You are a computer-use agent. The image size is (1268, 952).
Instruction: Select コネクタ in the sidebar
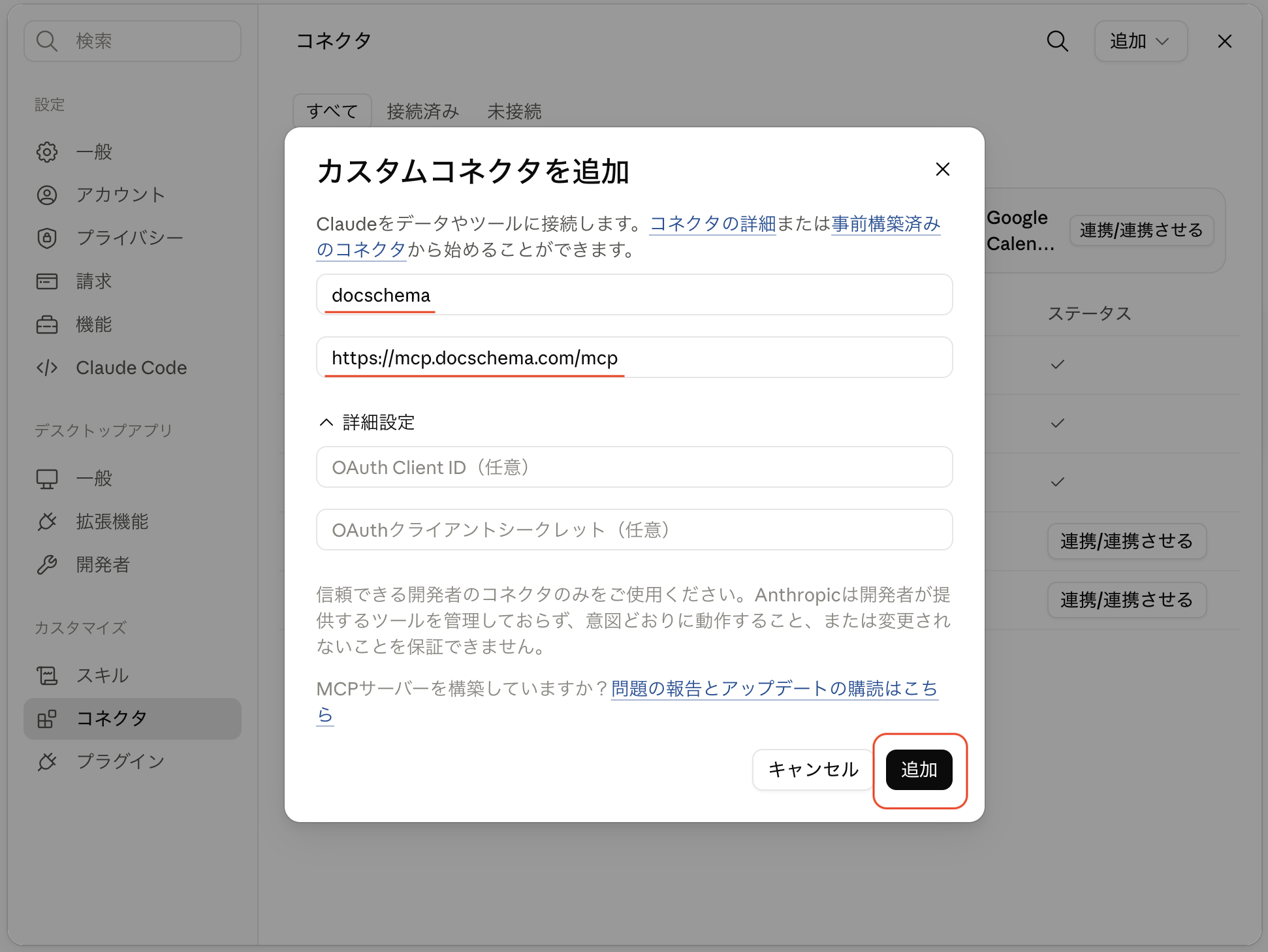pos(133,719)
